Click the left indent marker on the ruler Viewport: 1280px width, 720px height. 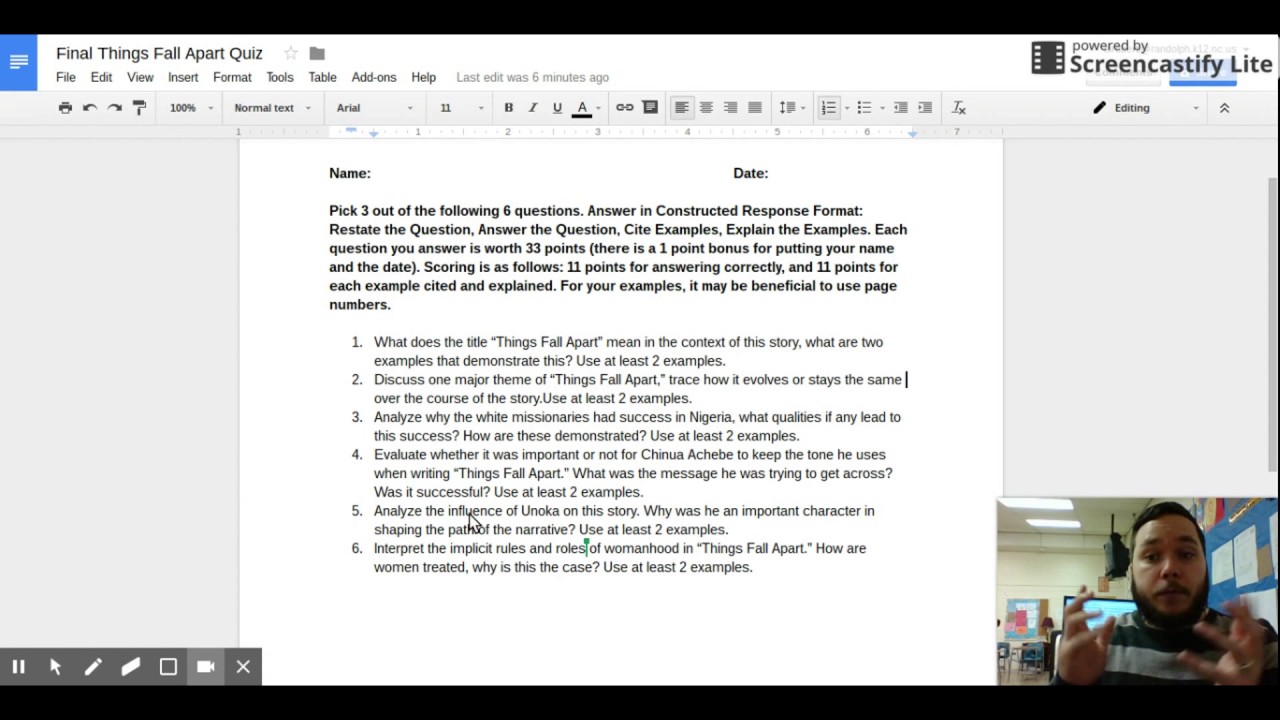point(373,133)
